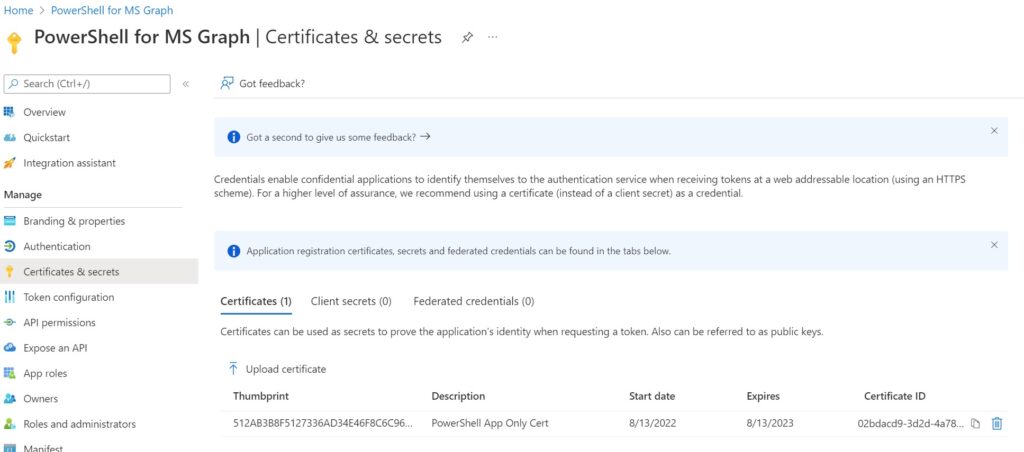Click the Certificate ID column header
The height and width of the screenshot is (452, 1024).
pos(895,396)
